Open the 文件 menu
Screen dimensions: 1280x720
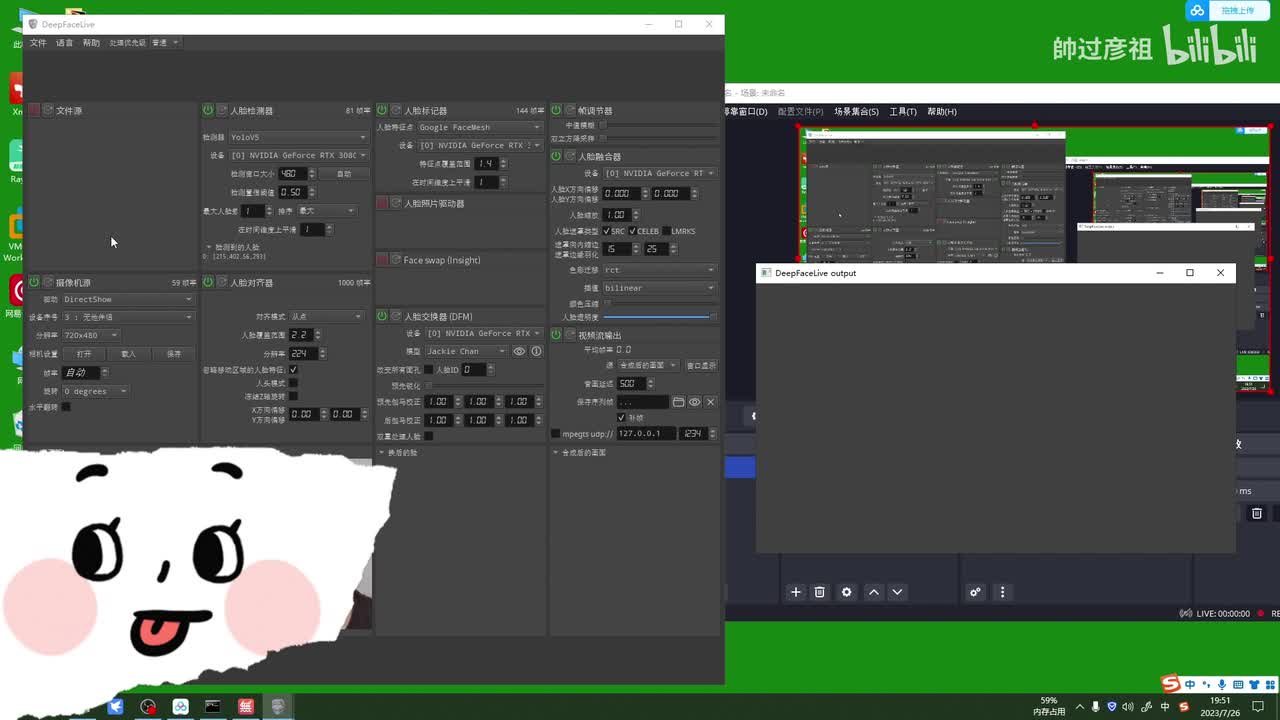pyautogui.click(x=38, y=43)
